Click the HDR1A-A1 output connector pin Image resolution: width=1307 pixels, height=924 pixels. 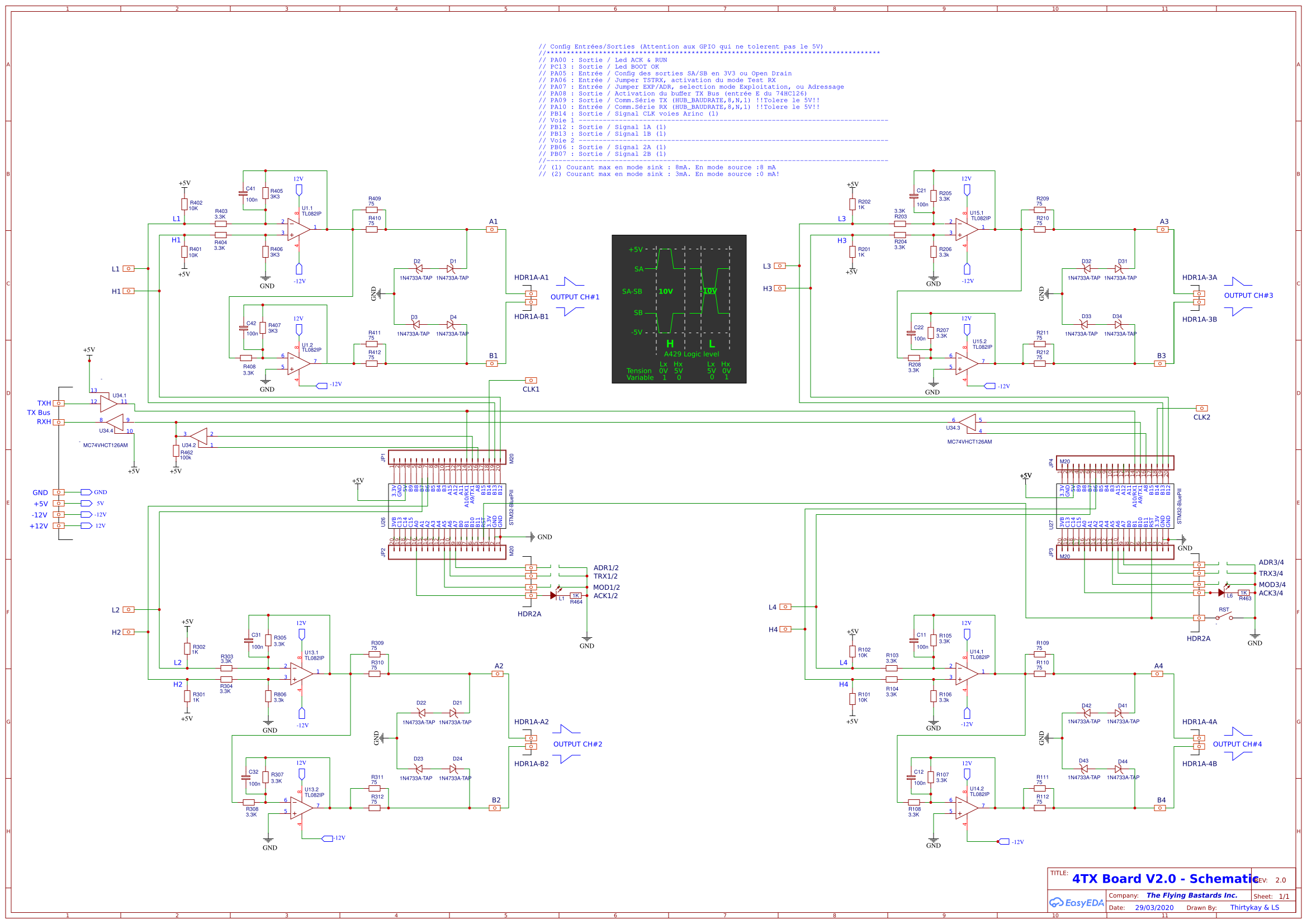(x=532, y=293)
